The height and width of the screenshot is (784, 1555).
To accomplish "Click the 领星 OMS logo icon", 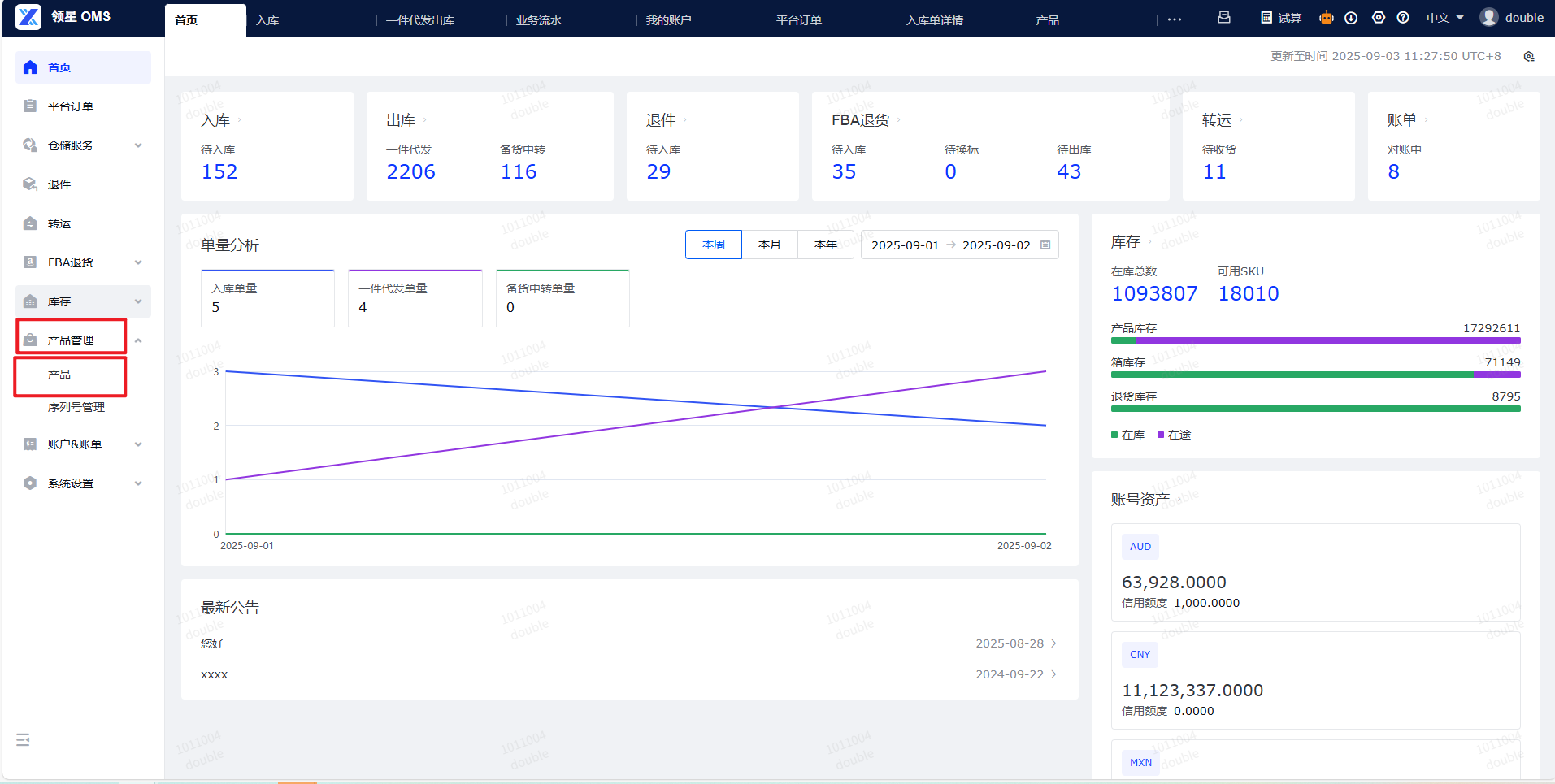I will tap(28, 17).
